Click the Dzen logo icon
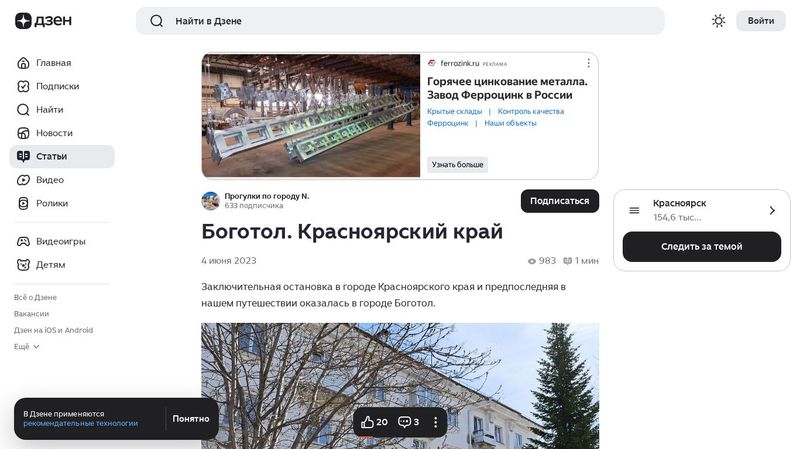Screen dimensions: 800x449 23,21
